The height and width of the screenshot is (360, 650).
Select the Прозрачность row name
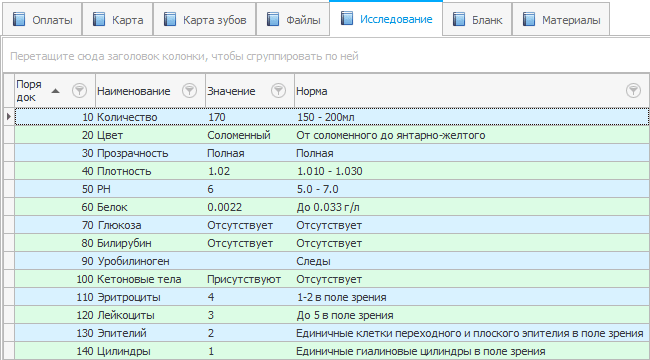pyautogui.click(x=132, y=153)
